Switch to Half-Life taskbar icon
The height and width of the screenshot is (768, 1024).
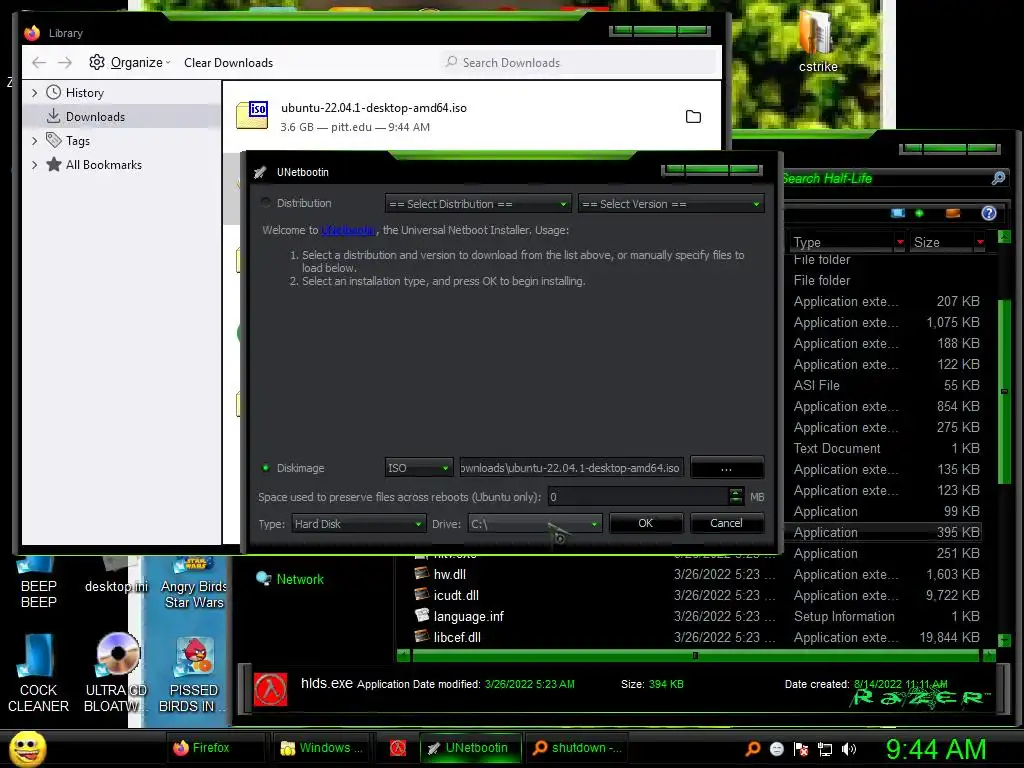398,748
